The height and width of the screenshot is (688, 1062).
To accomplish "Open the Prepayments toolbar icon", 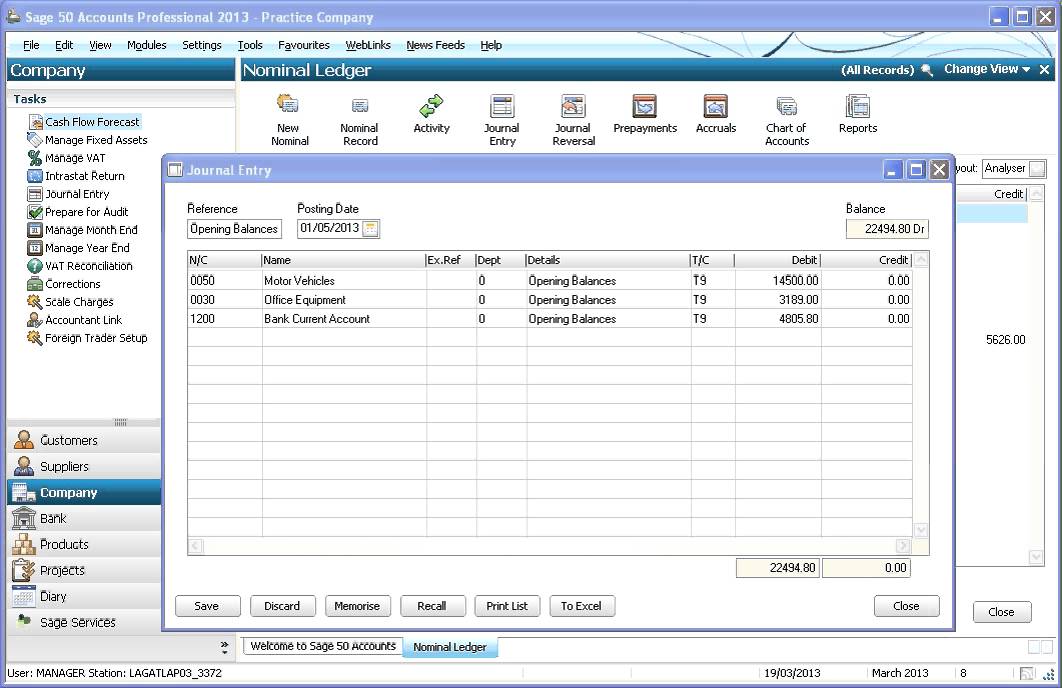I will tap(645, 114).
